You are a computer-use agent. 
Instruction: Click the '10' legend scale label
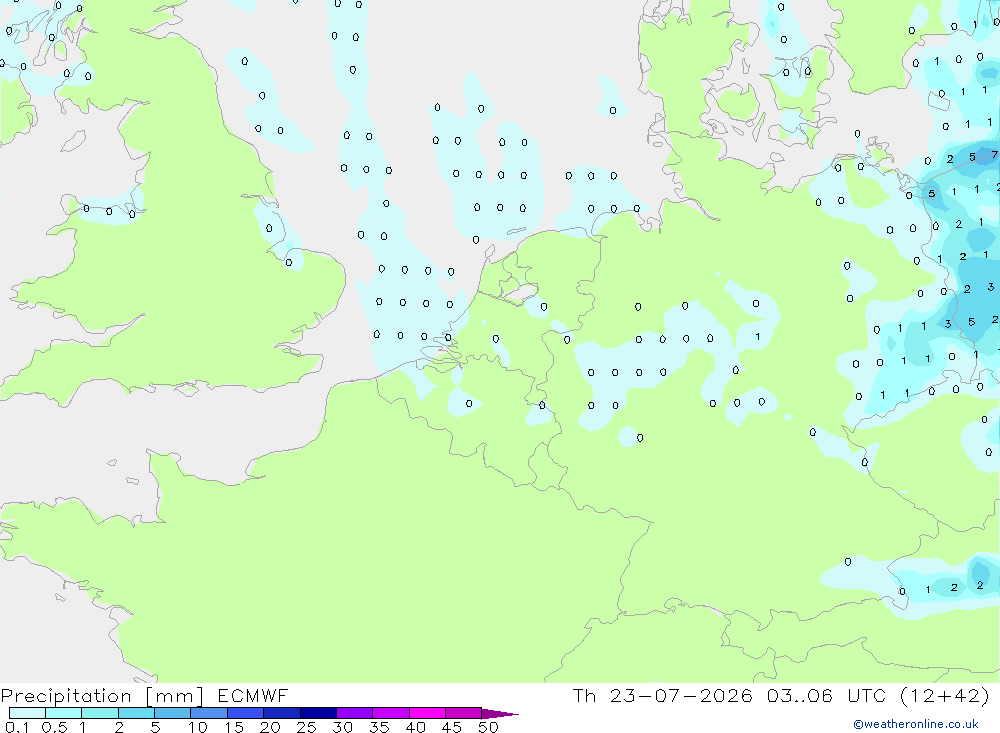(198, 727)
